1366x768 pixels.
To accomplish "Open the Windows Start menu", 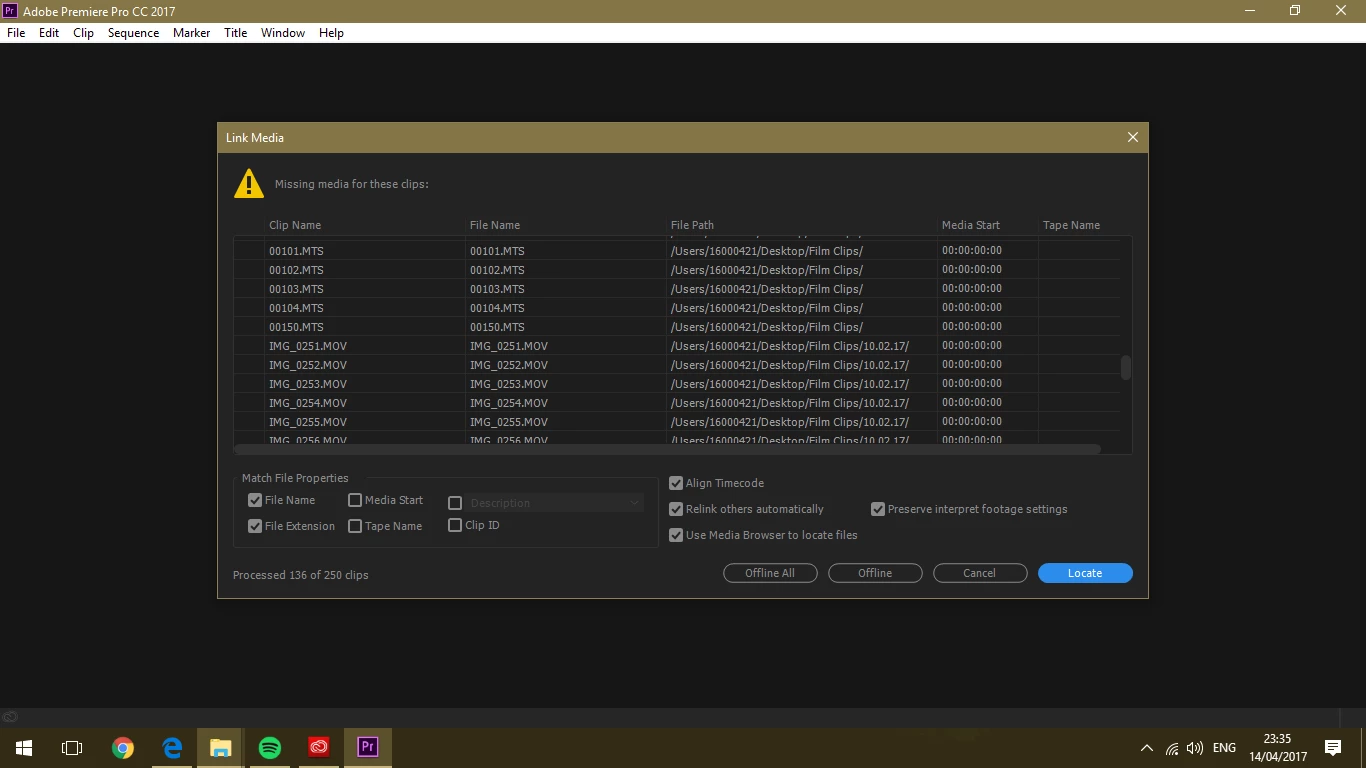I will (23, 748).
